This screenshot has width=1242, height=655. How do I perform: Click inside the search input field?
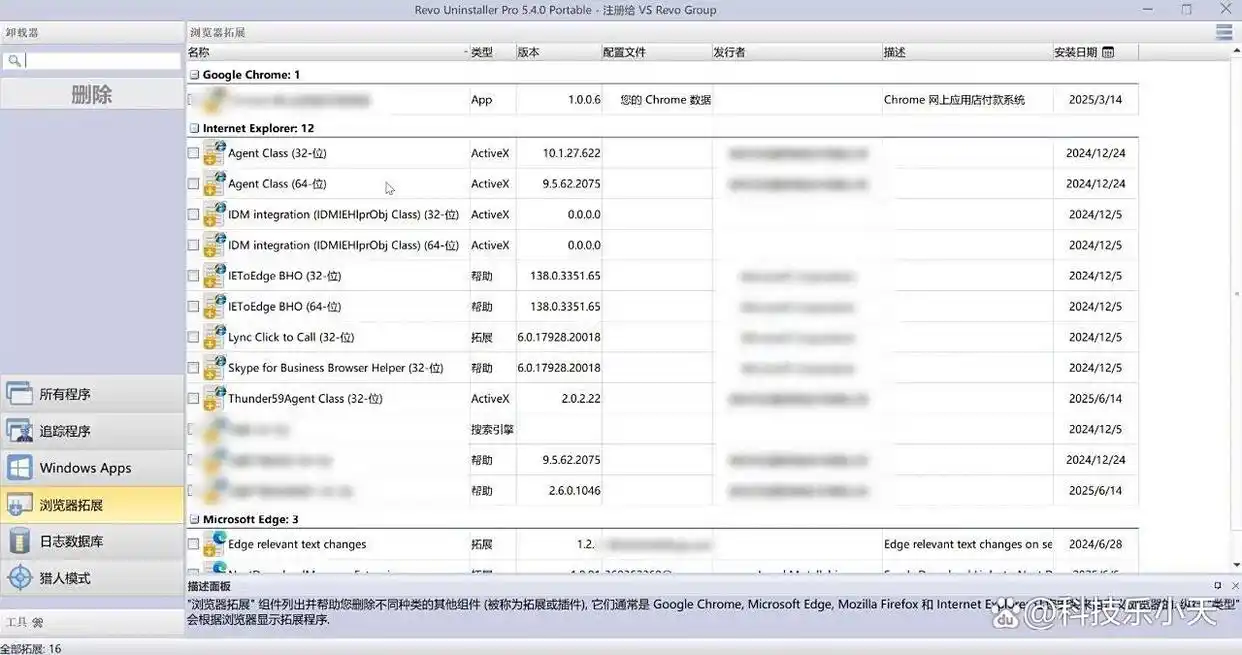point(102,61)
